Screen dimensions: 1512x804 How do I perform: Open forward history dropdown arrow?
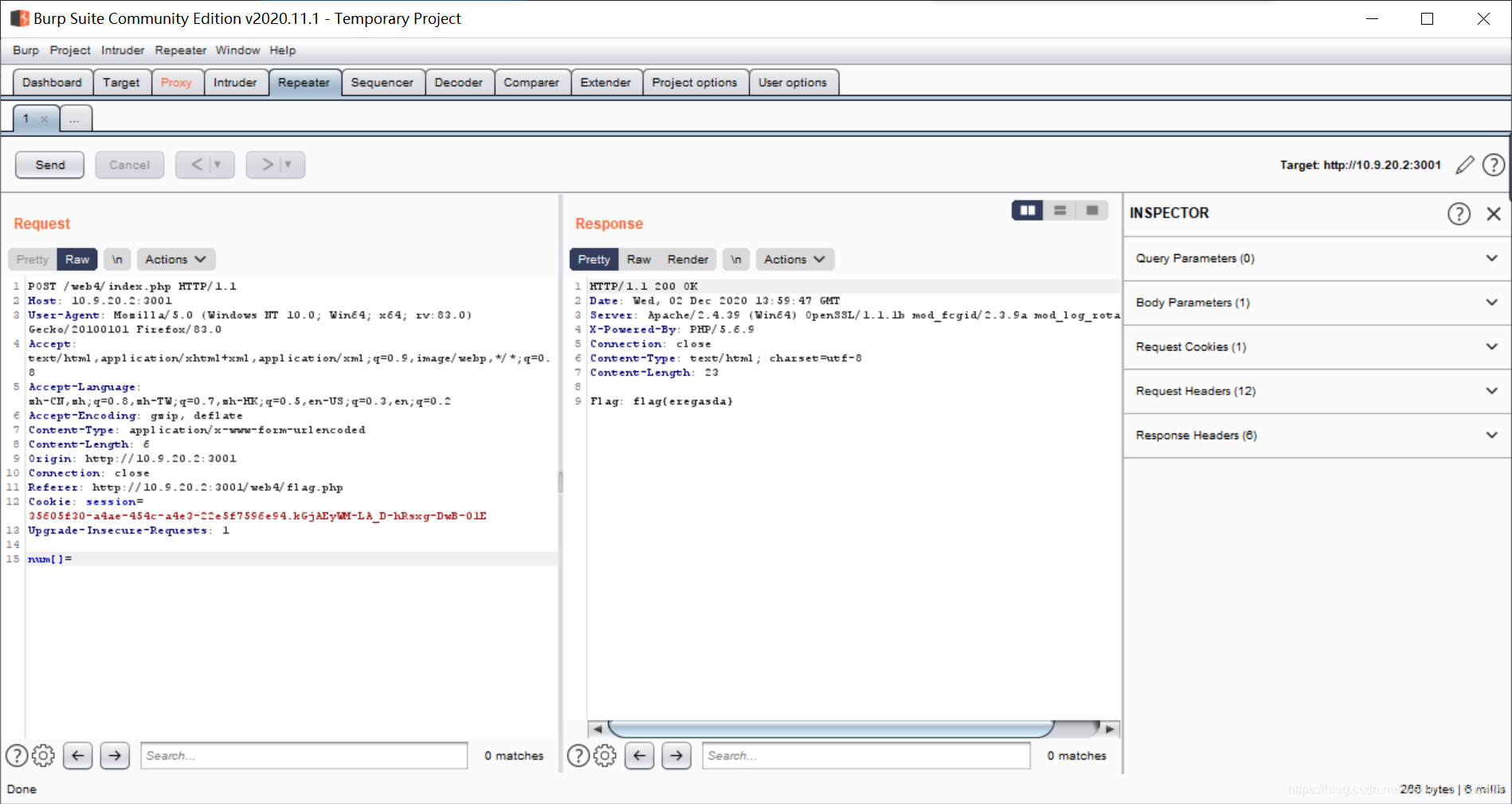(288, 164)
